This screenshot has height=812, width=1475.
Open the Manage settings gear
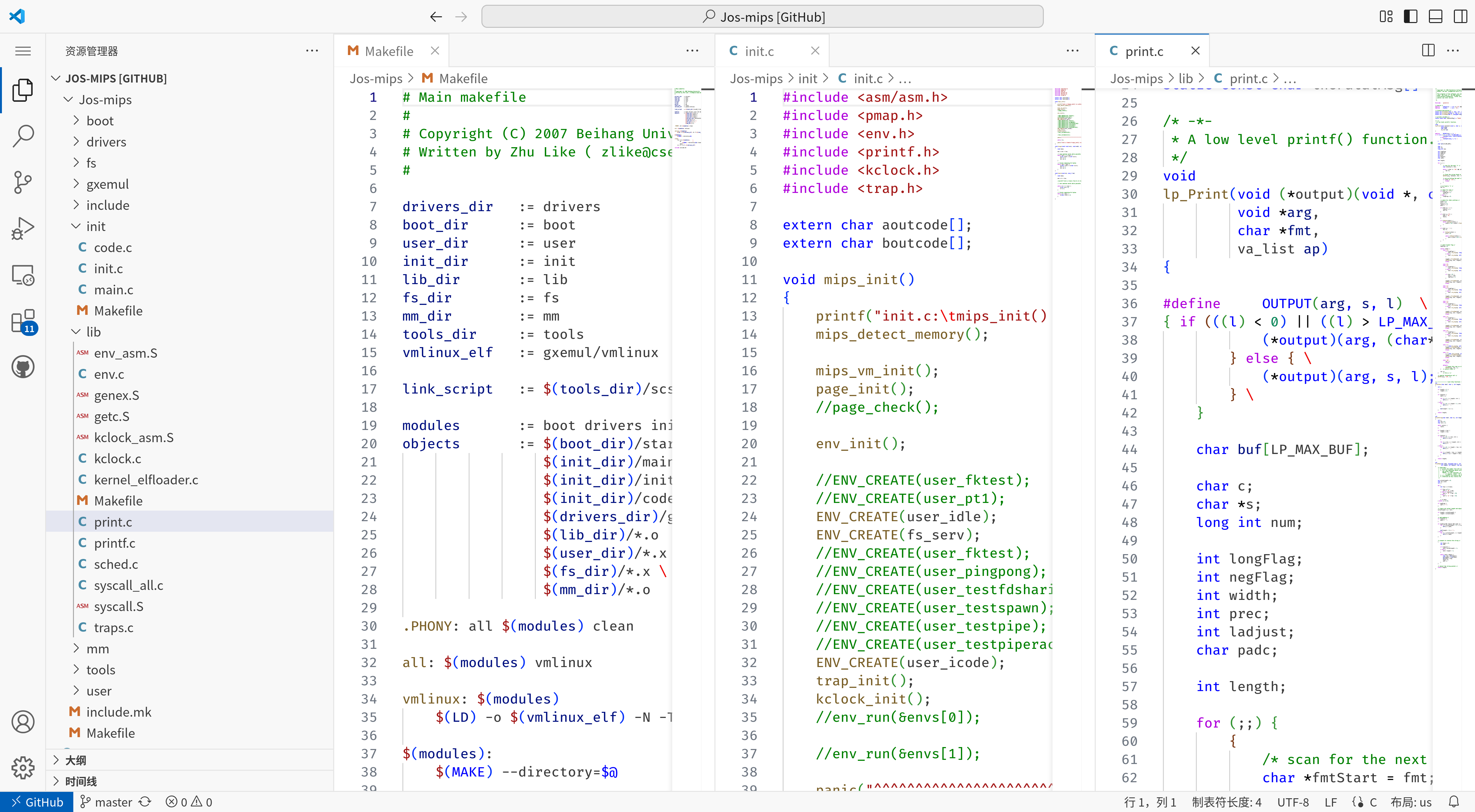pos(23,768)
